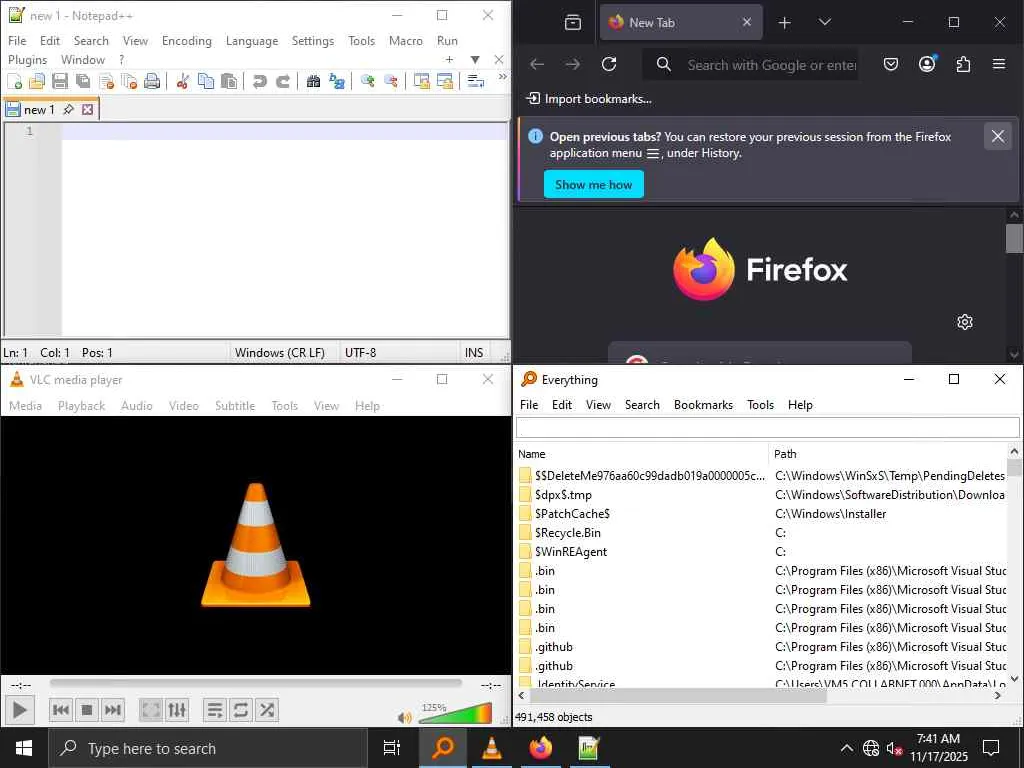Dismiss the Open previous tabs notification

(997, 136)
